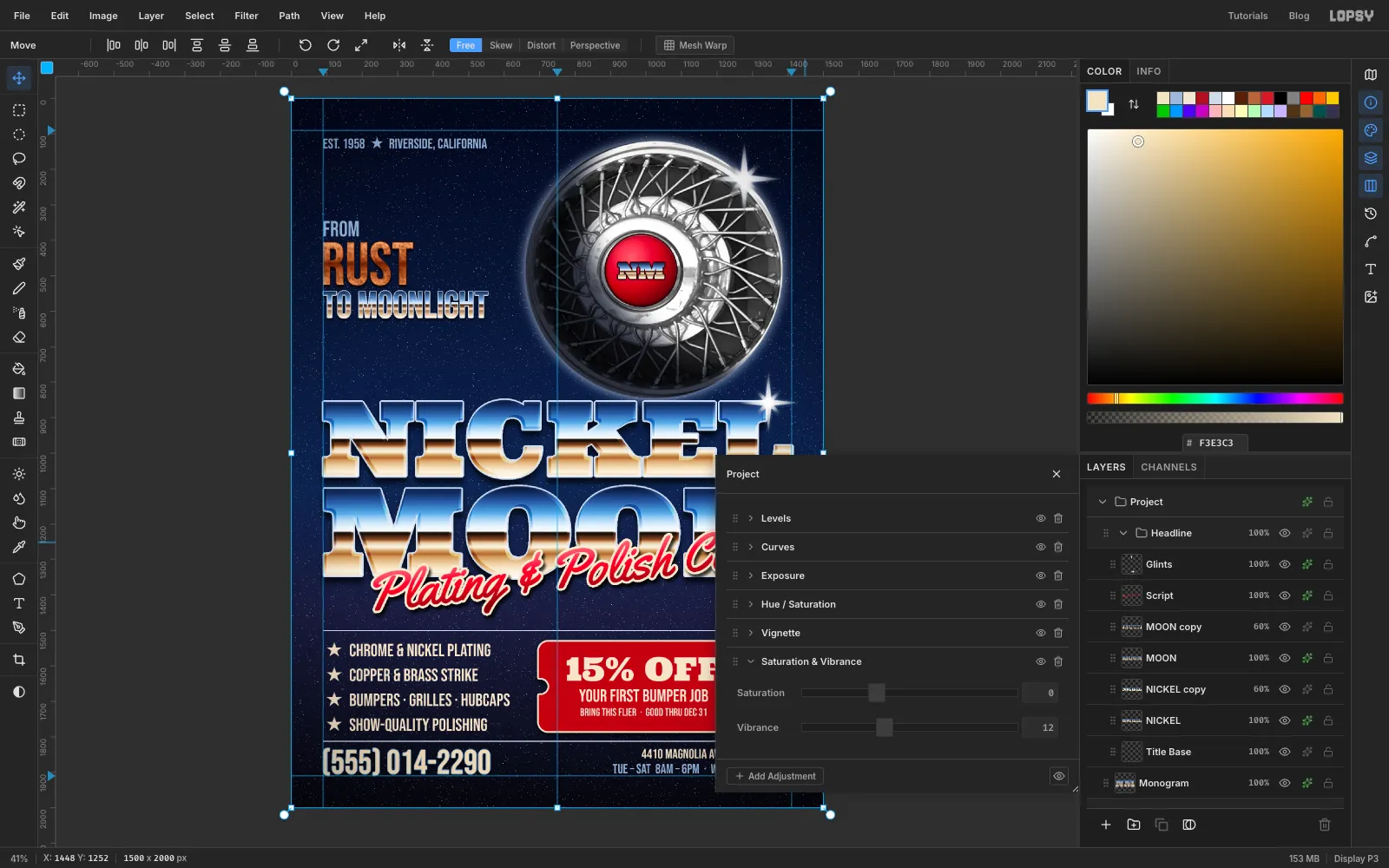Screen dimensions: 1389x868
Task: Toggle Saturation & Vibrance adjustment visibility
Action: 1040,661
